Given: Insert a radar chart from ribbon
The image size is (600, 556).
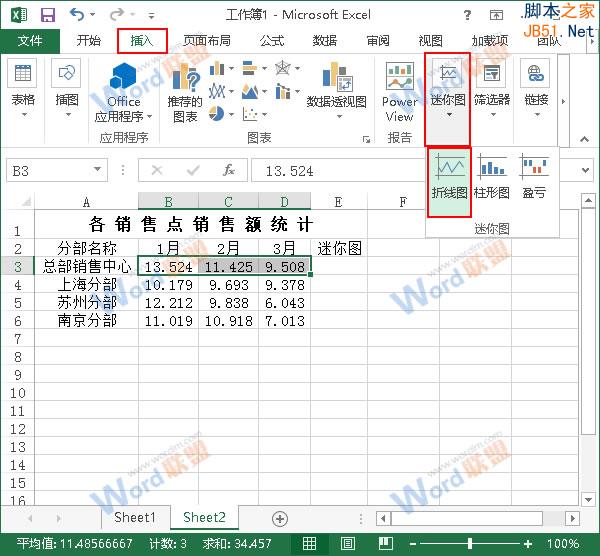Looking at the screenshot, I should pos(283,68).
